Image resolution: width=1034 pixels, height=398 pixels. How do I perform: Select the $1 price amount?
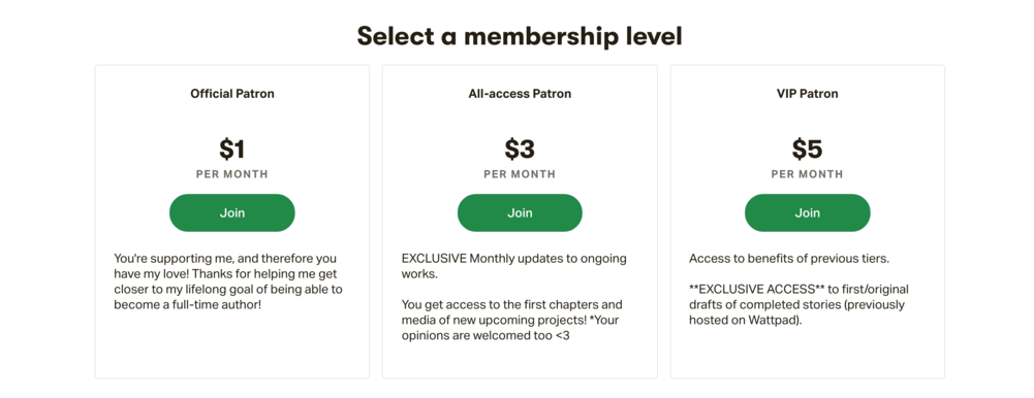coord(232,149)
